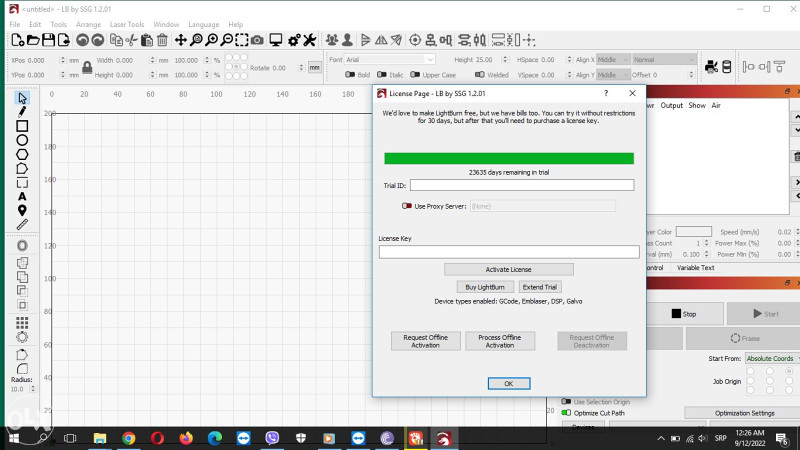Toggle Italic text formatting
This screenshot has width=800, height=450.
tap(382, 74)
